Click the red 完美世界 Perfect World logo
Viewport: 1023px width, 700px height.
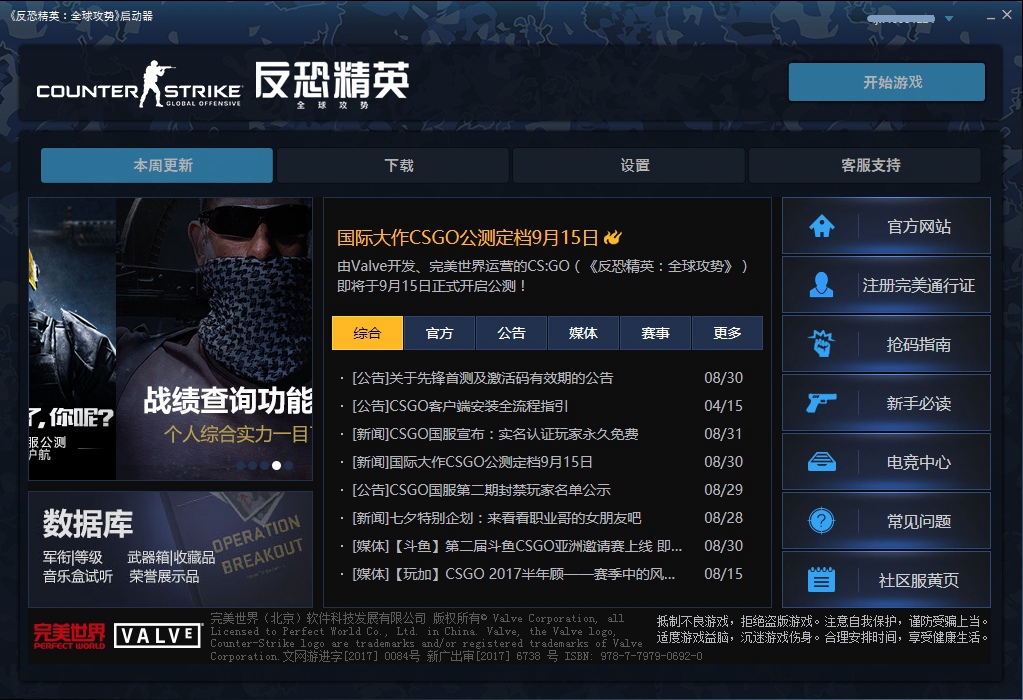tap(69, 636)
